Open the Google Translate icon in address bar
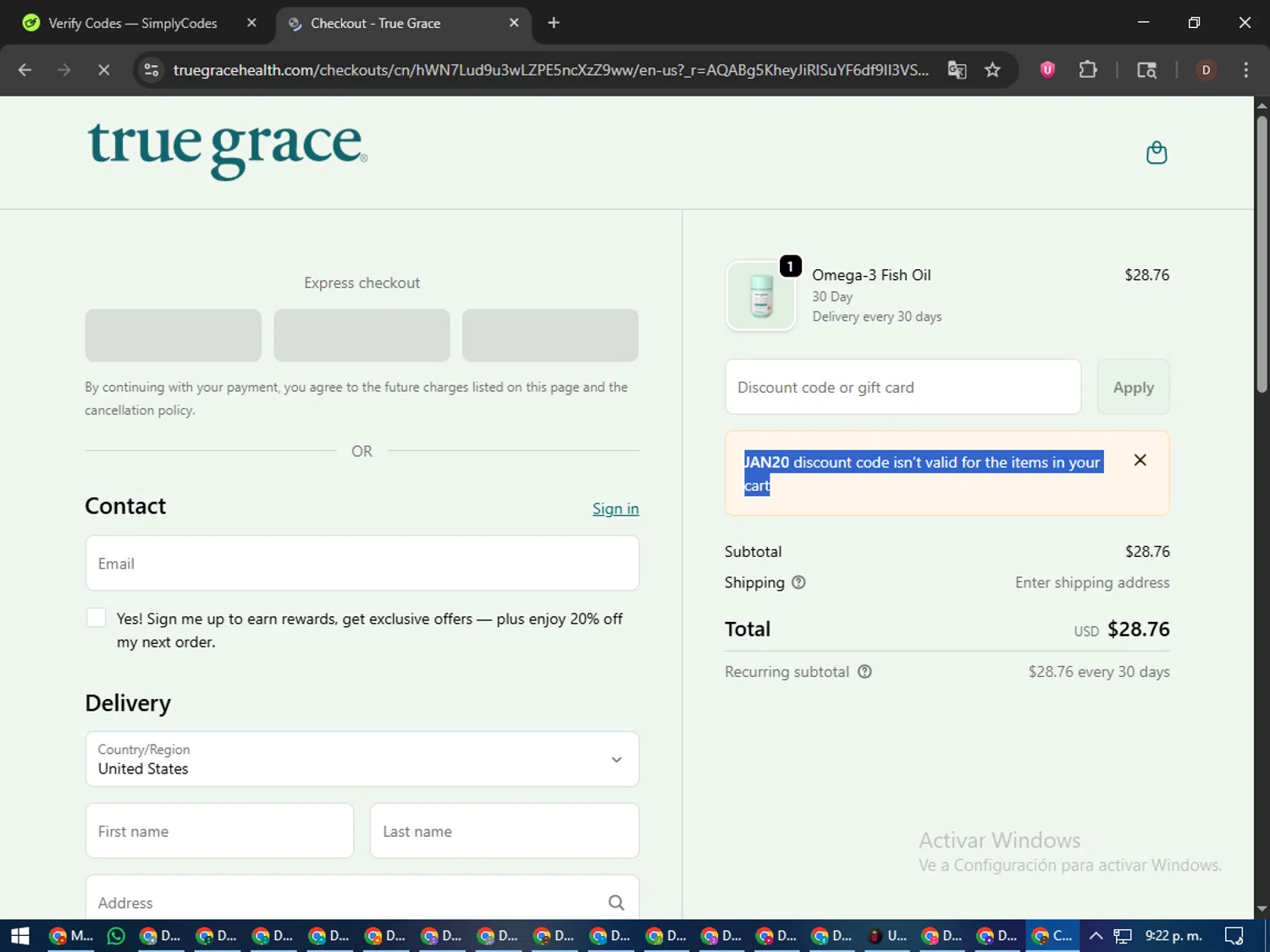The width and height of the screenshot is (1270, 952). pos(957,70)
